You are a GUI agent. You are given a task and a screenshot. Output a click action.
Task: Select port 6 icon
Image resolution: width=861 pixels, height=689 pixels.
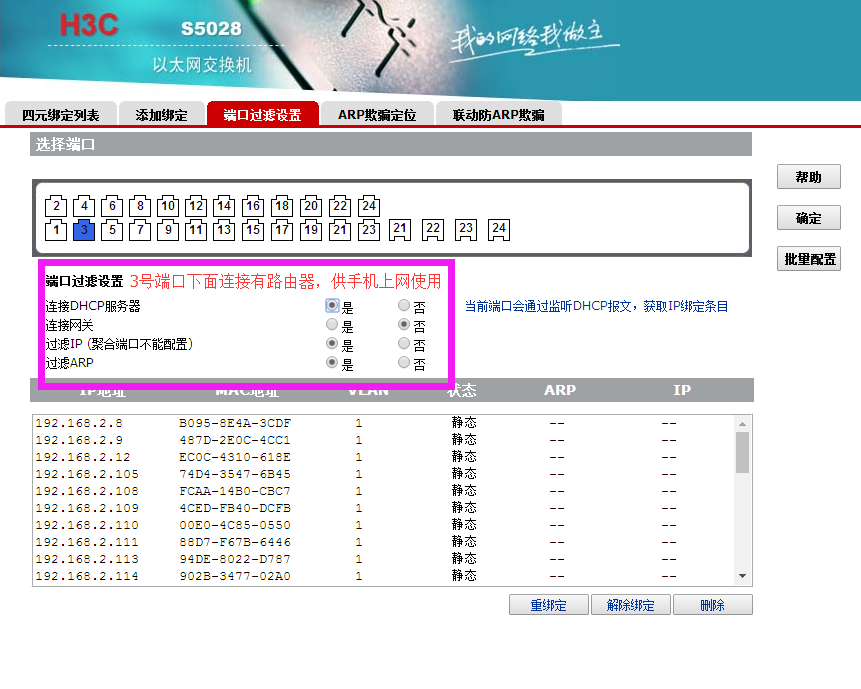point(112,206)
